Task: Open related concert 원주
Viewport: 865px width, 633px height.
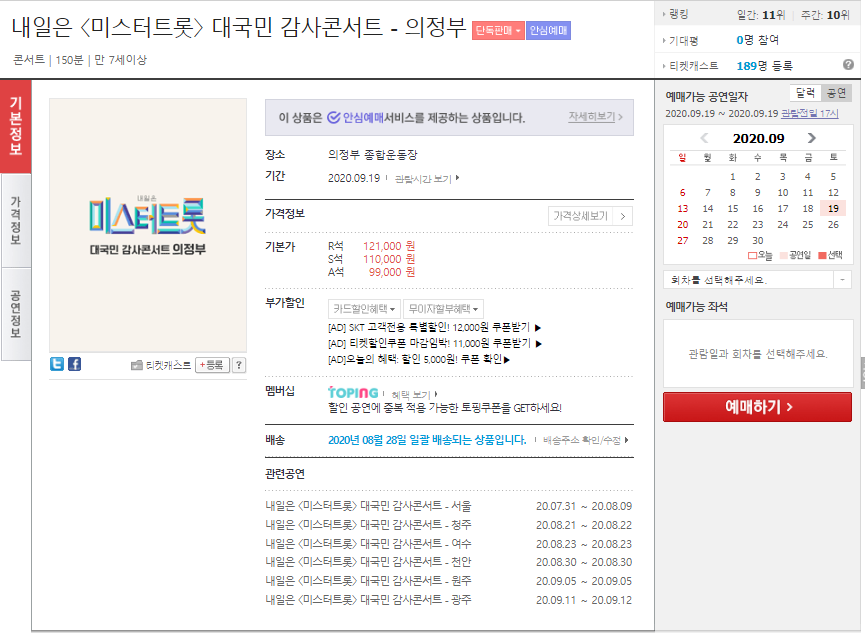Action: pyautogui.click(x=369, y=581)
